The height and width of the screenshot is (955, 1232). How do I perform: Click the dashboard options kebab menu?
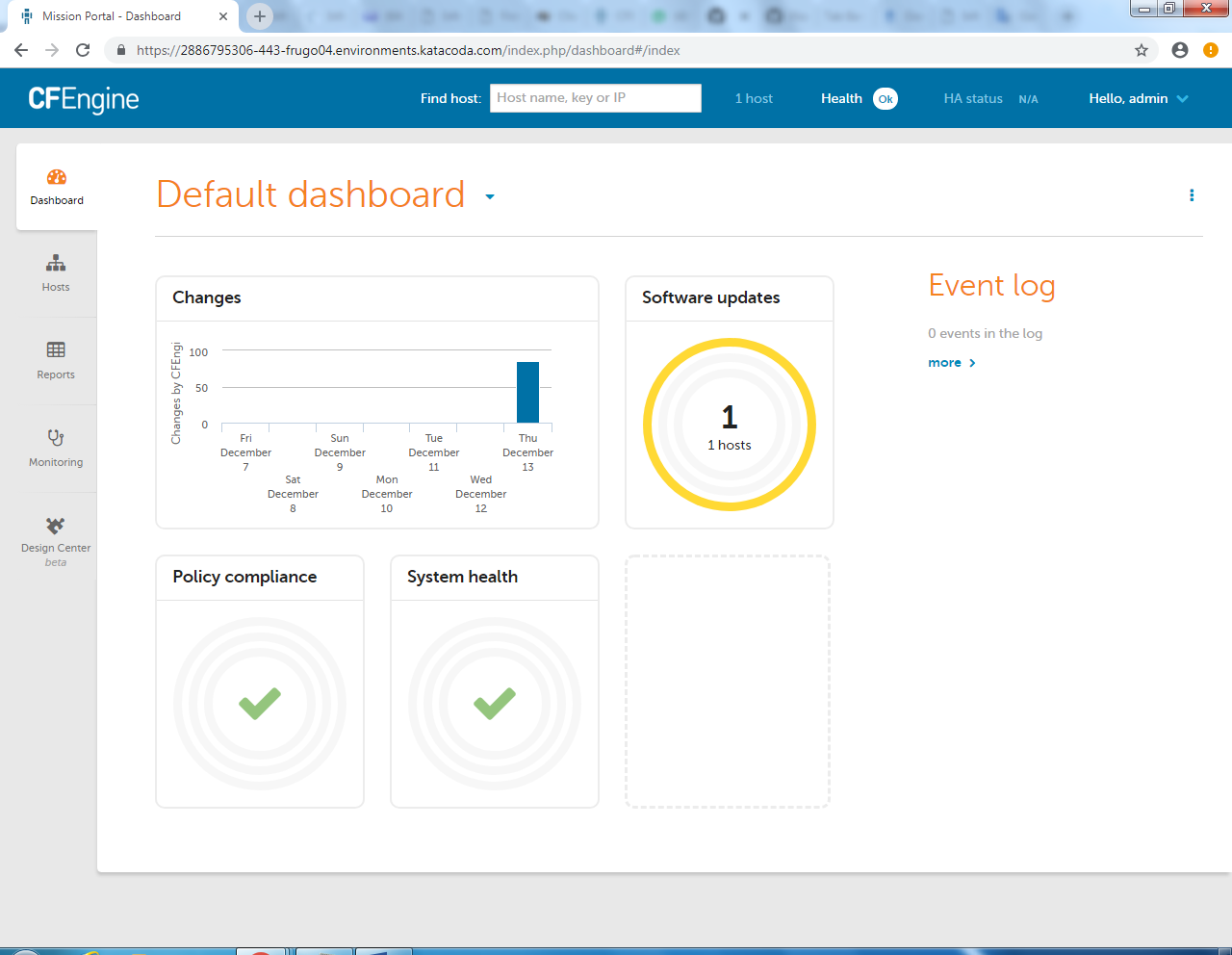1192,194
